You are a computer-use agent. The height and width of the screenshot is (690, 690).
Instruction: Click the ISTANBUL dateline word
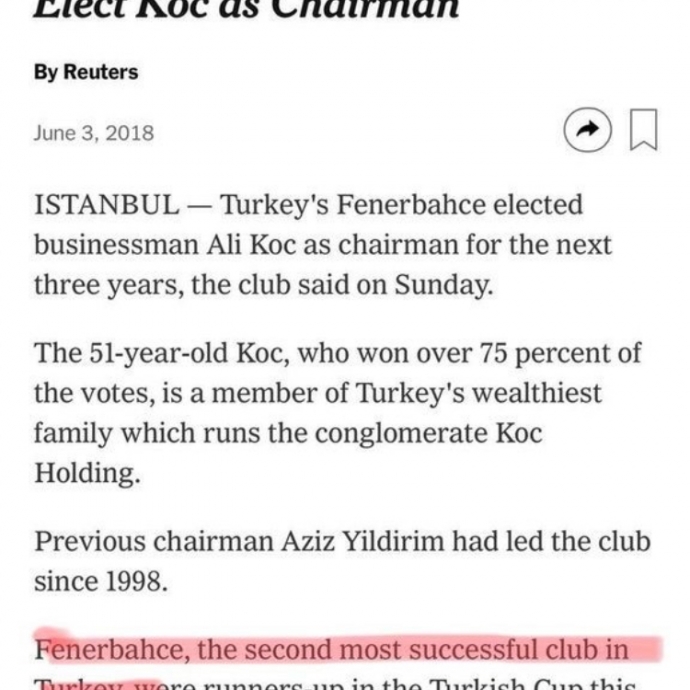[x=107, y=205]
